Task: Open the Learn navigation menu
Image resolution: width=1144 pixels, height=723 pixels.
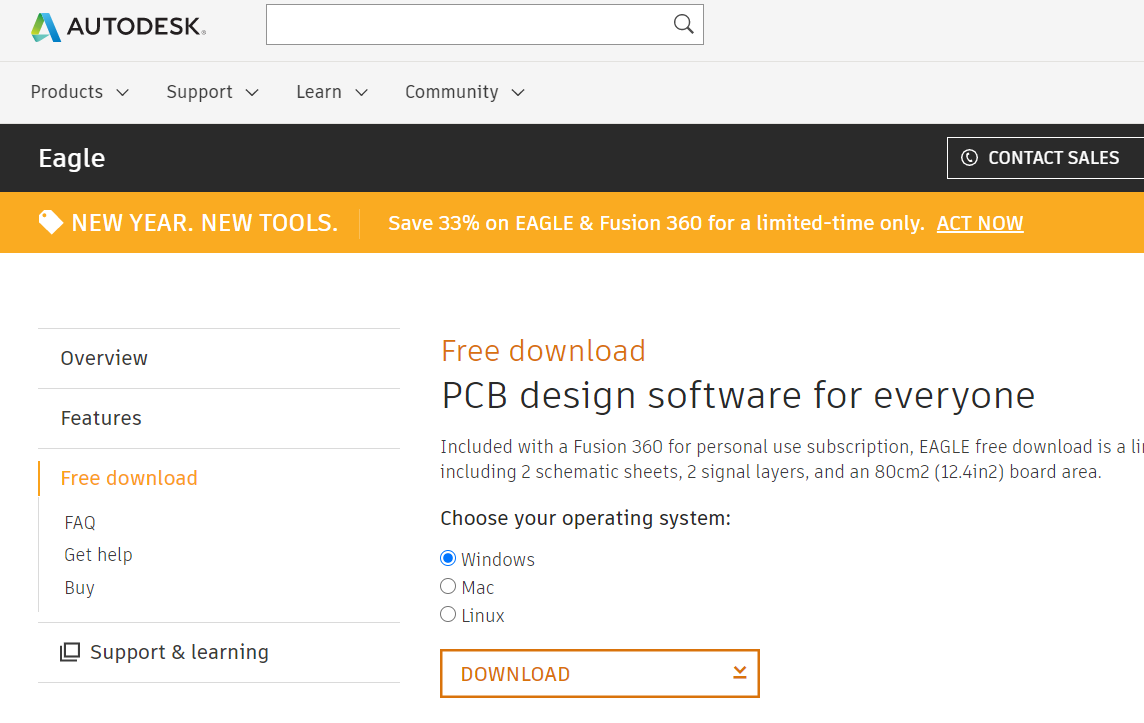Action: click(332, 92)
